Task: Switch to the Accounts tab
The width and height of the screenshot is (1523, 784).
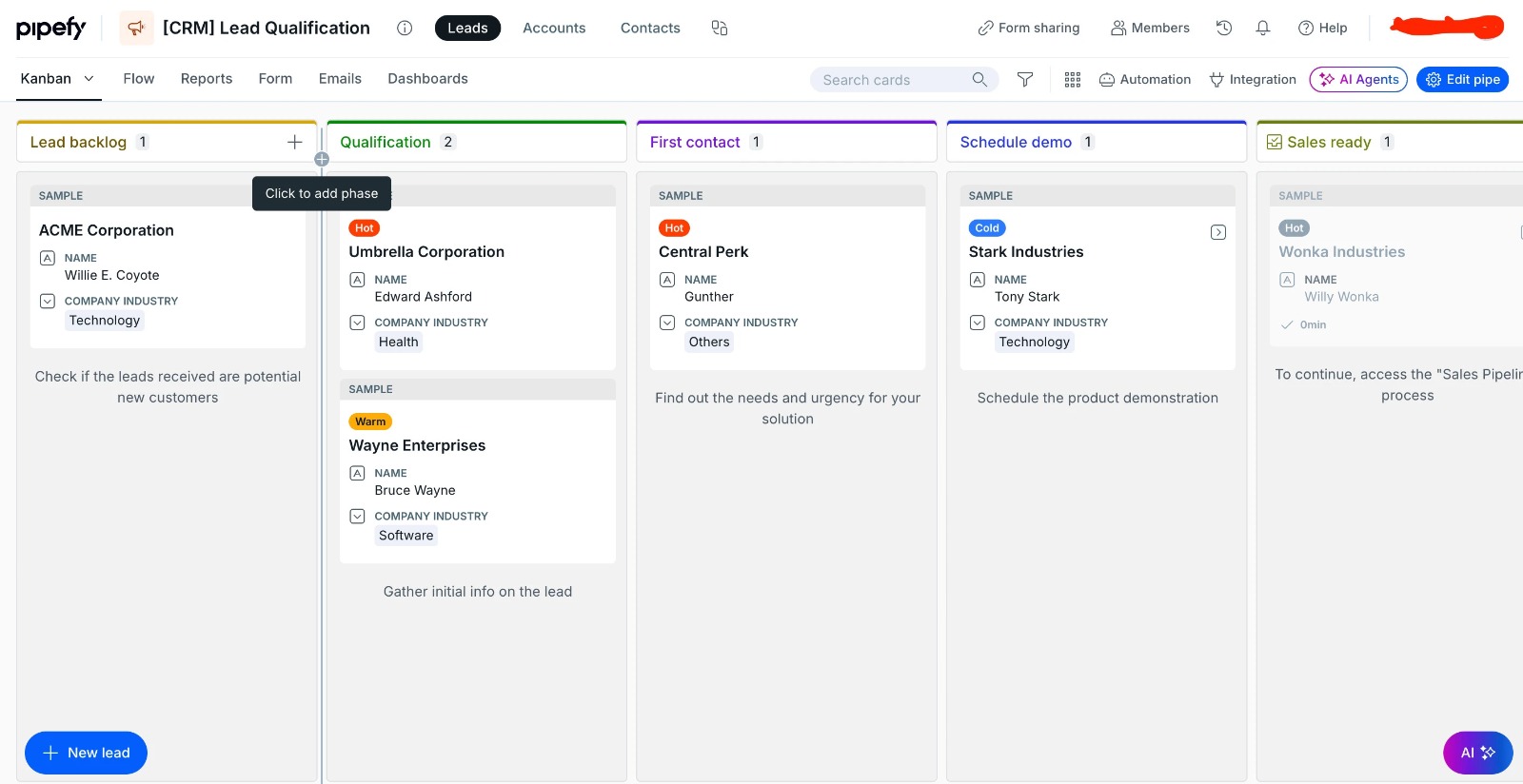Action: pos(554,29)
